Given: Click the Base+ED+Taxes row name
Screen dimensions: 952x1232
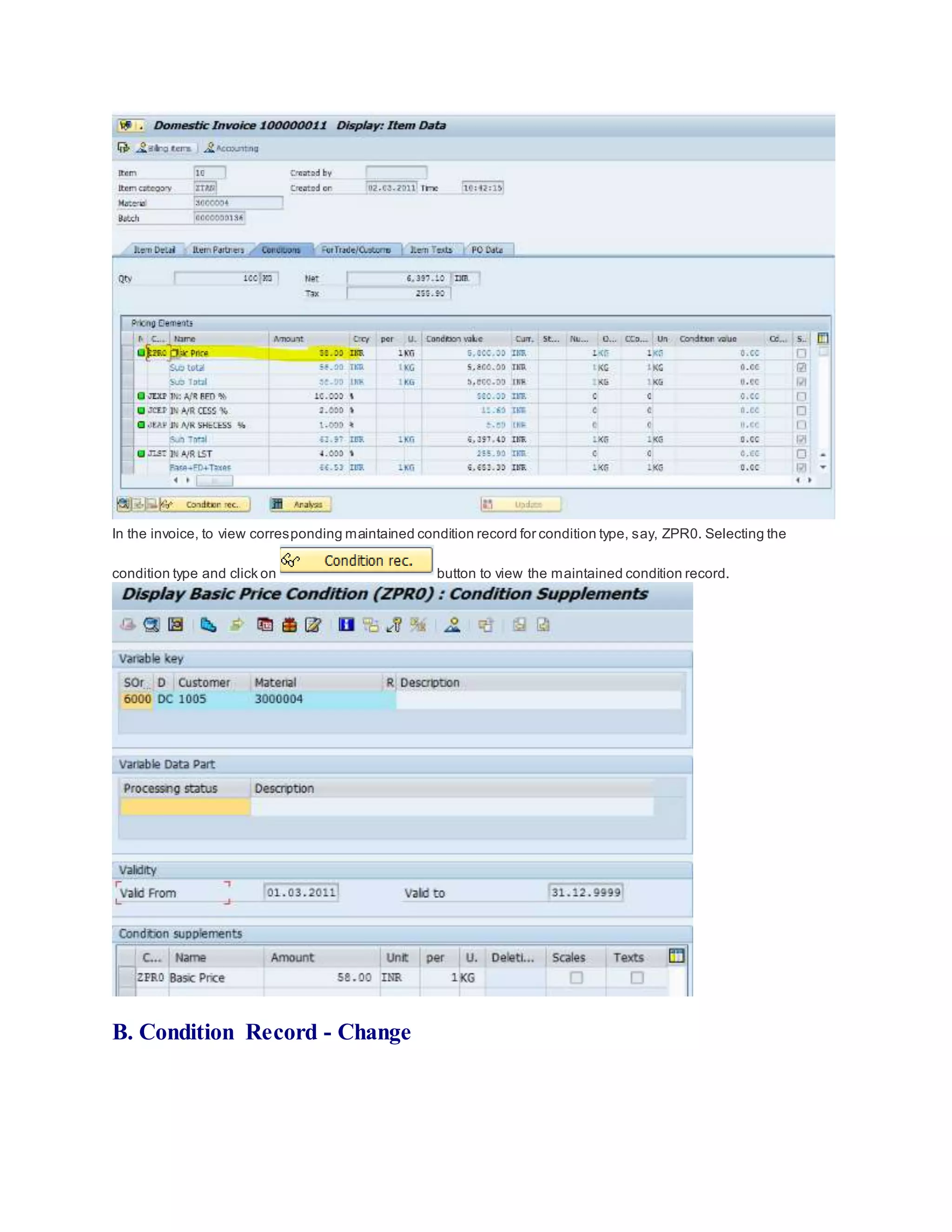Looking at the screenshot, I should (x=200, y=467).
